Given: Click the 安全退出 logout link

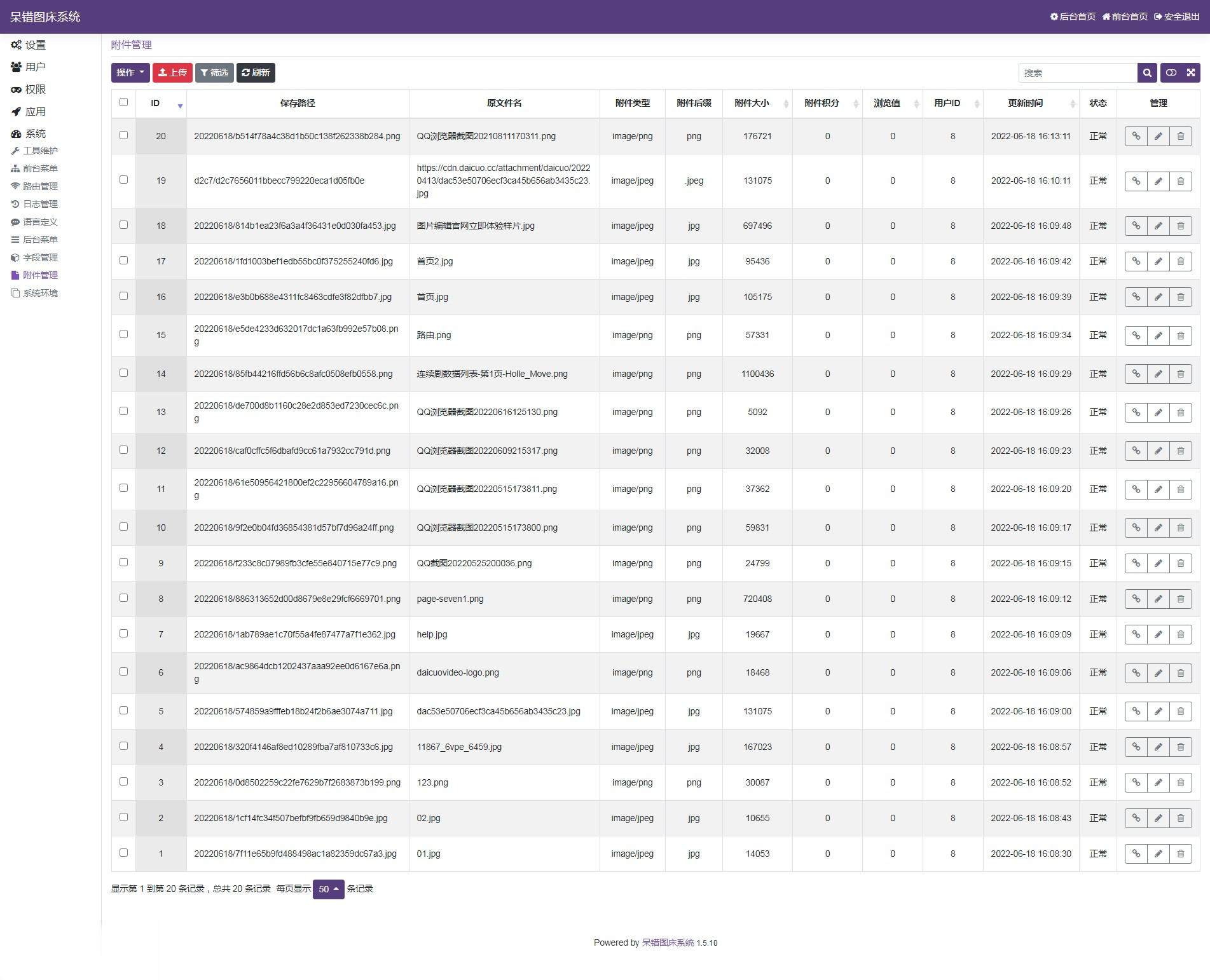Looking at the screenshot, I should (1176, 17).
